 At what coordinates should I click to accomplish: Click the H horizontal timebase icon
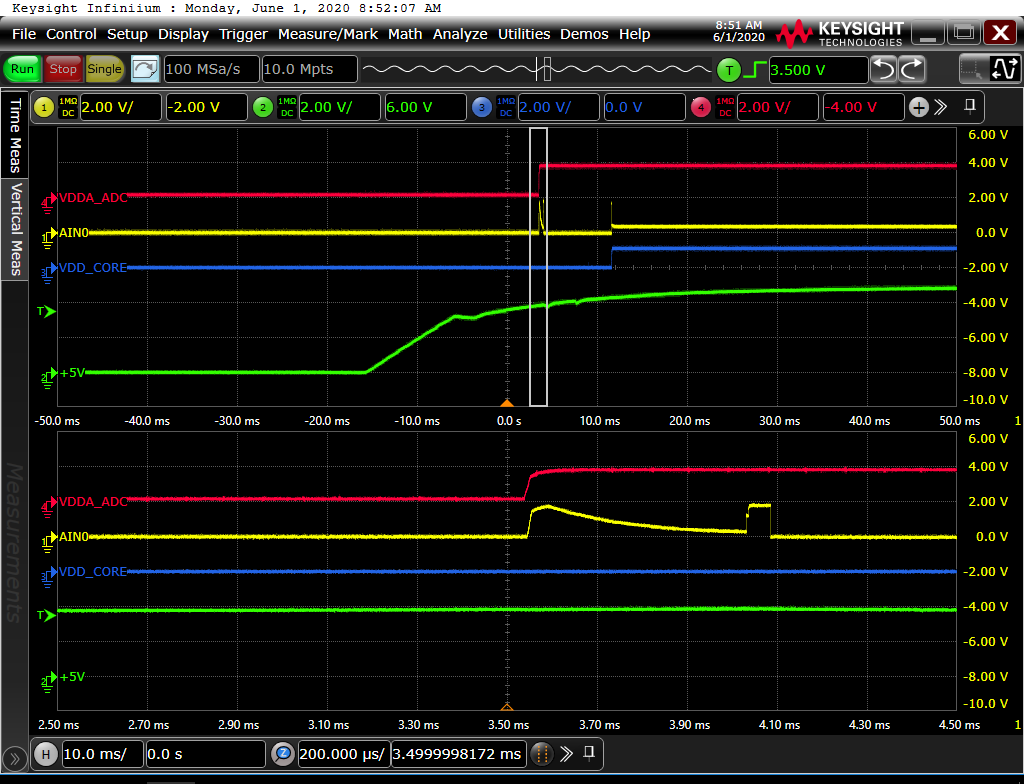46,754
